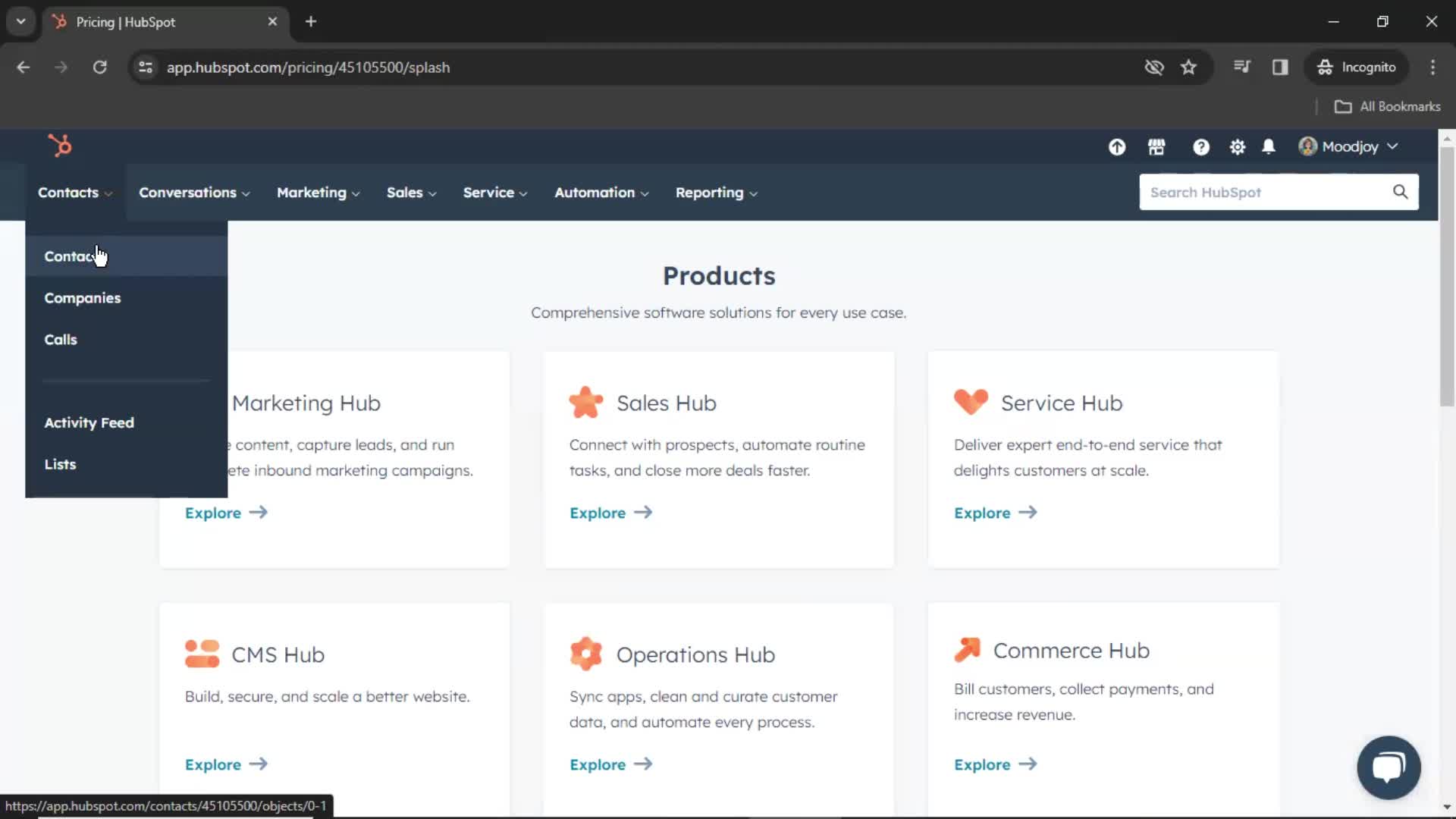Click the search magnifier icon
This screenshot has height=819, width=1456.
pyautogui.click(x=1400, y=193)
